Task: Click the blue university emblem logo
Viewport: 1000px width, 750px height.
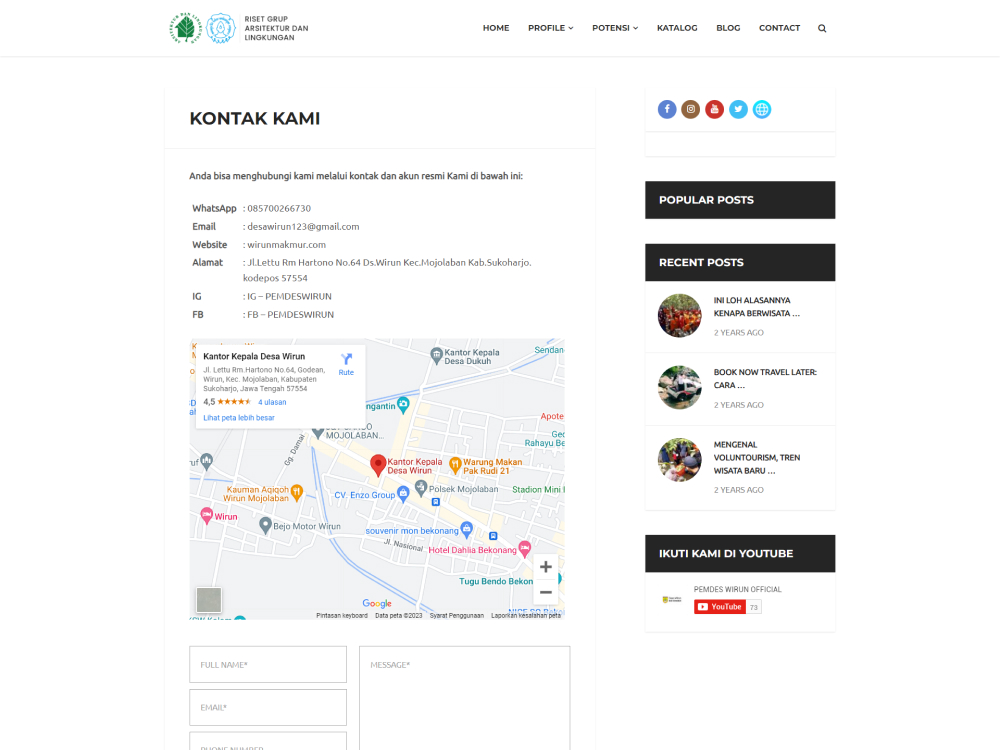Action: click(x=221, y=28)
